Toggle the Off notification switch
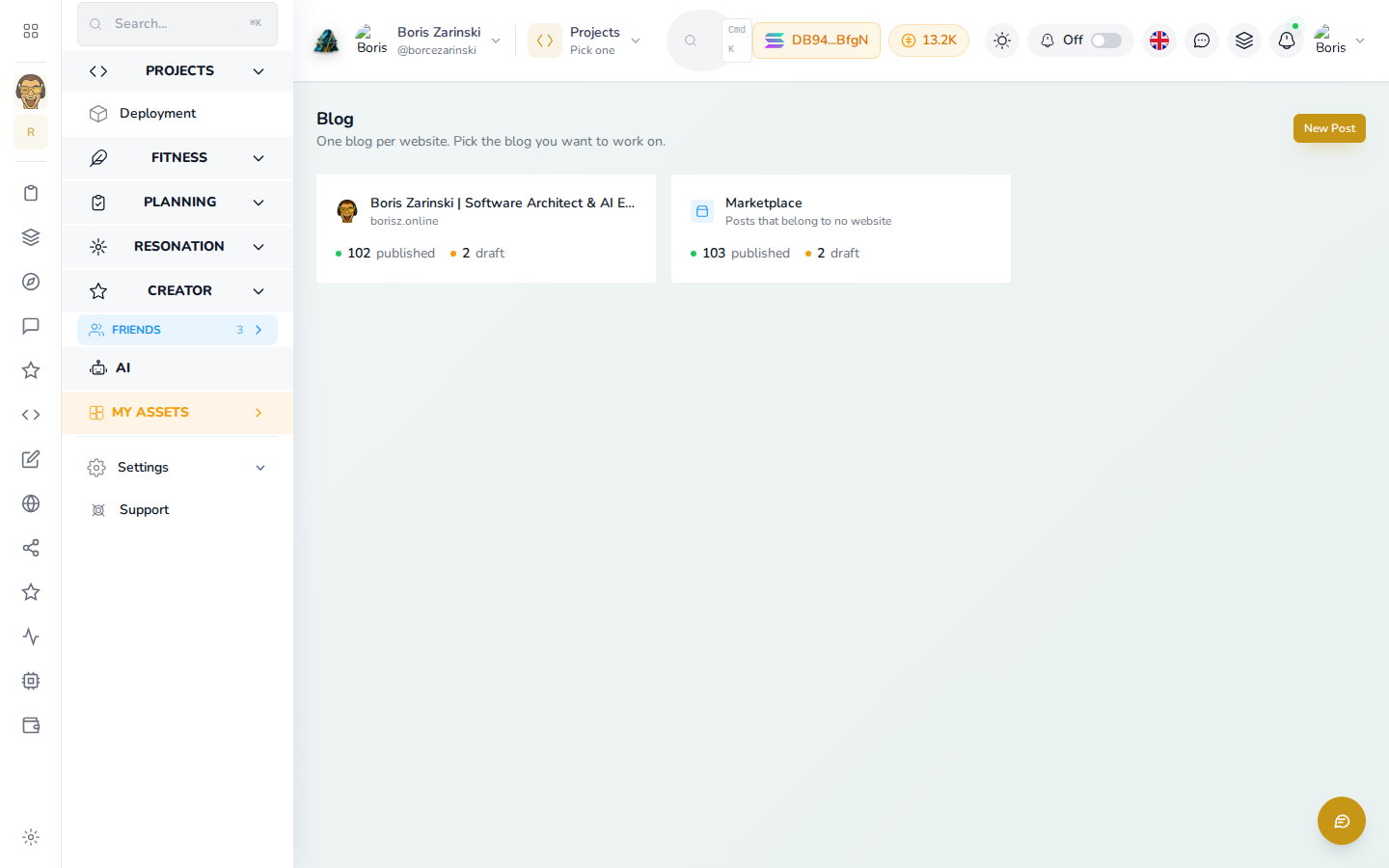This screenshot has height=868, width=1389. [x=1106, y=41]
